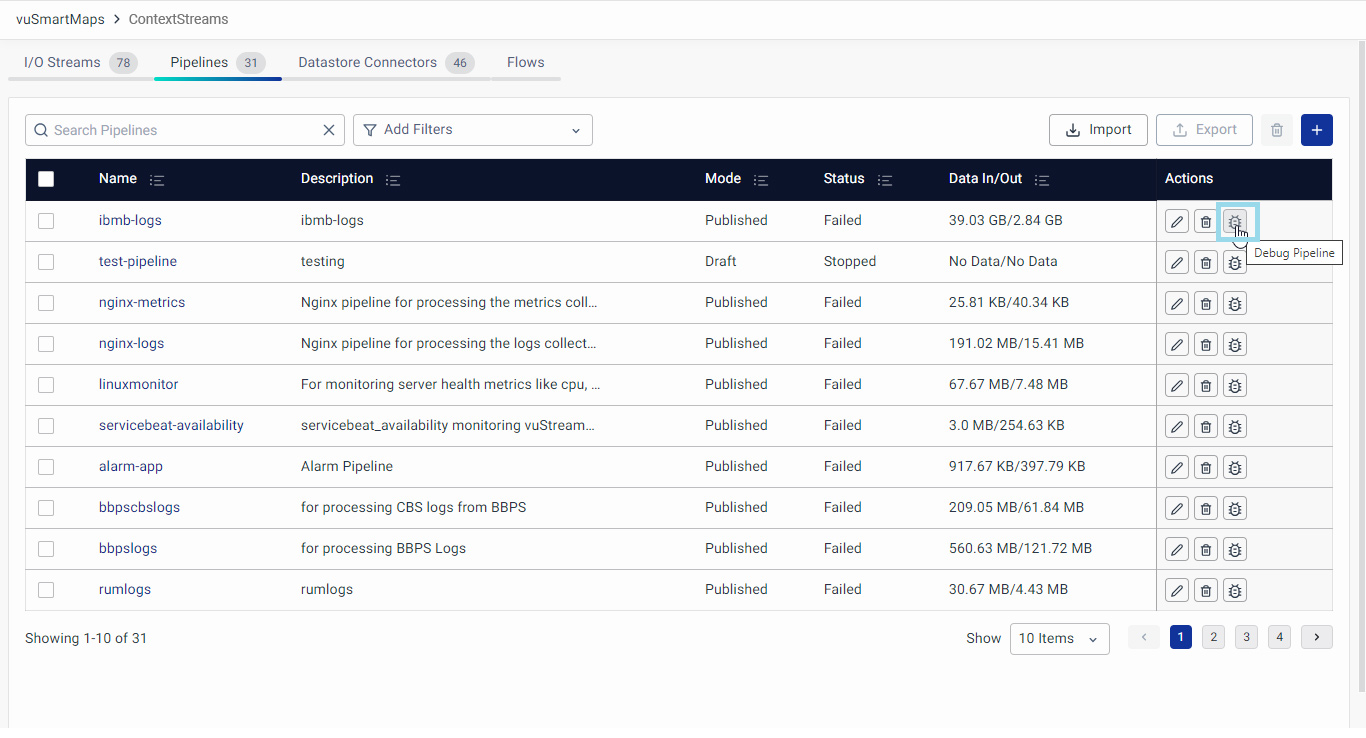Open the servicebeat-availability pipeline link
The height and width of the screenshot is (738, 1366).
pos(171,425)
